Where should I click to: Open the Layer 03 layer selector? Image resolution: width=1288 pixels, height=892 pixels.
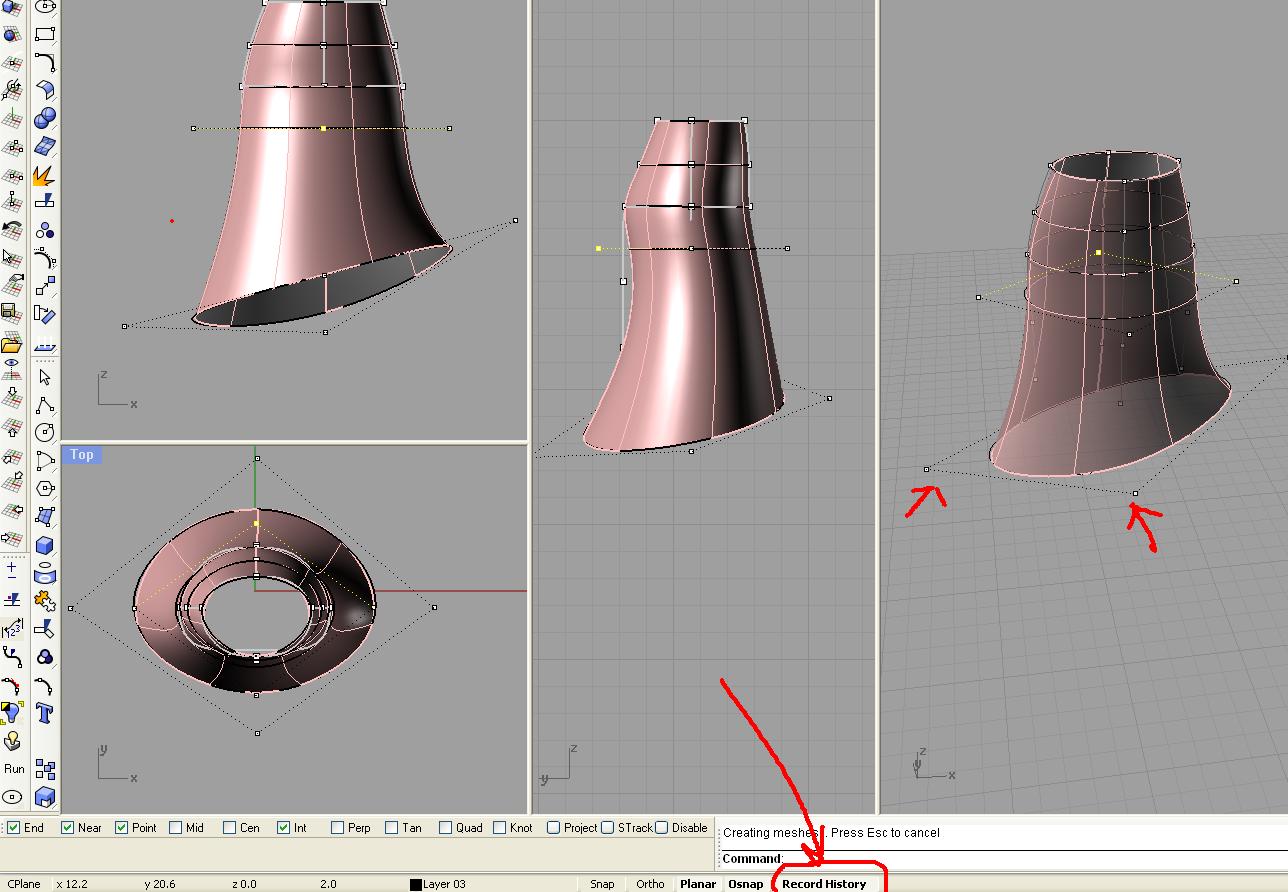(x=444, y=884)
